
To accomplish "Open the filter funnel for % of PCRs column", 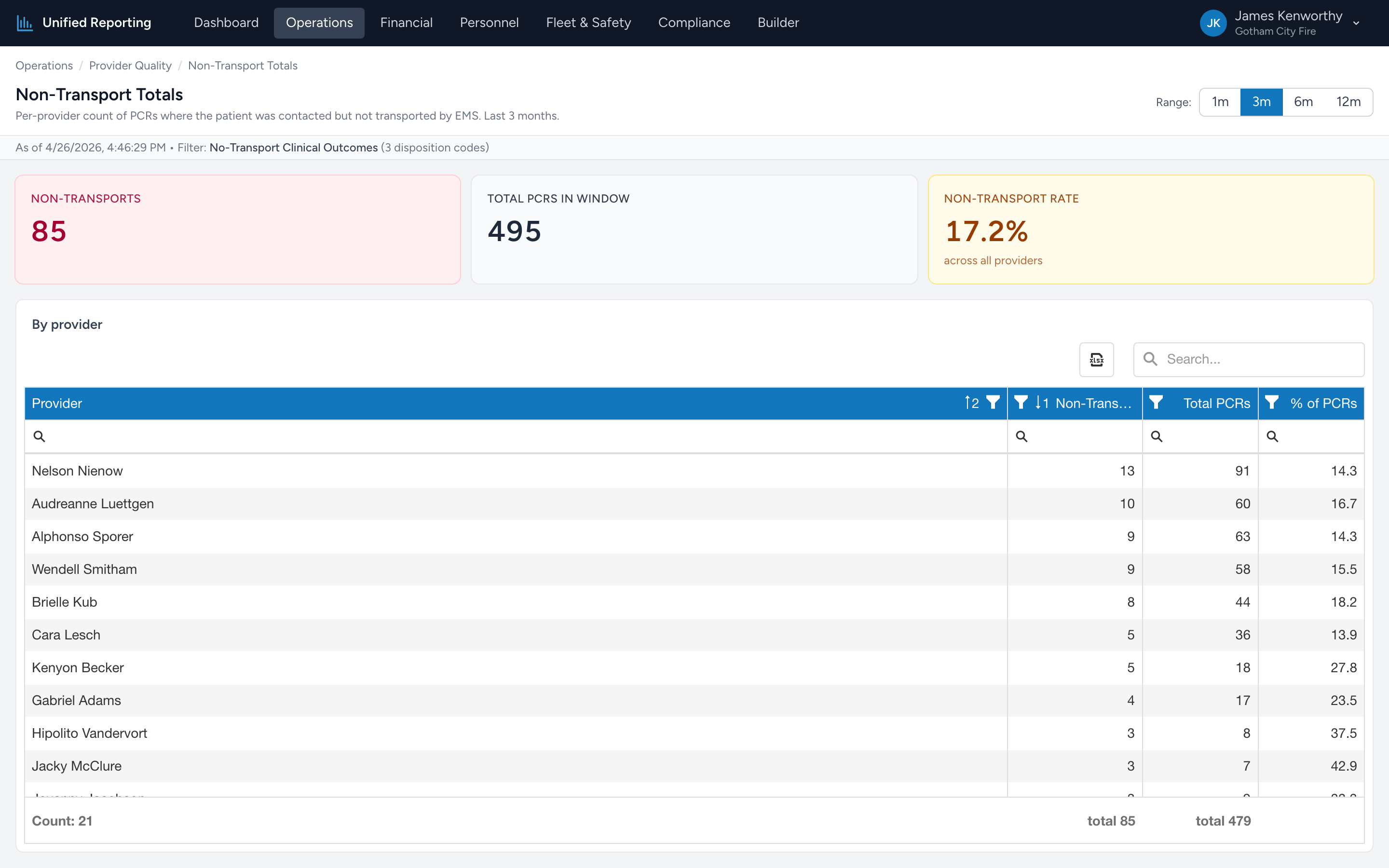I will pyautogui.click(x=1272, y=403).
